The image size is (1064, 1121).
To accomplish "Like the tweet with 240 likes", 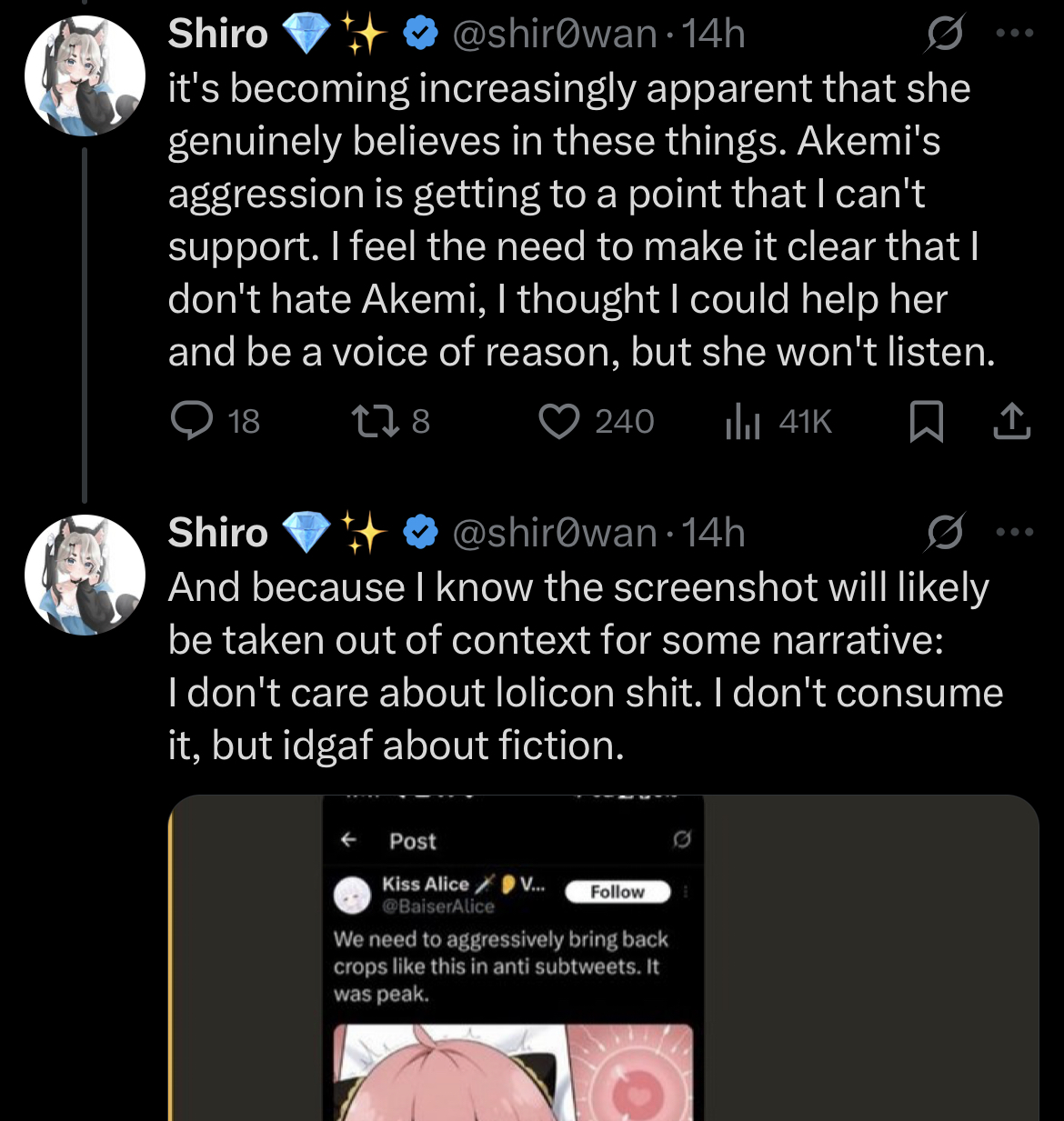I will (x=559, y=422).
